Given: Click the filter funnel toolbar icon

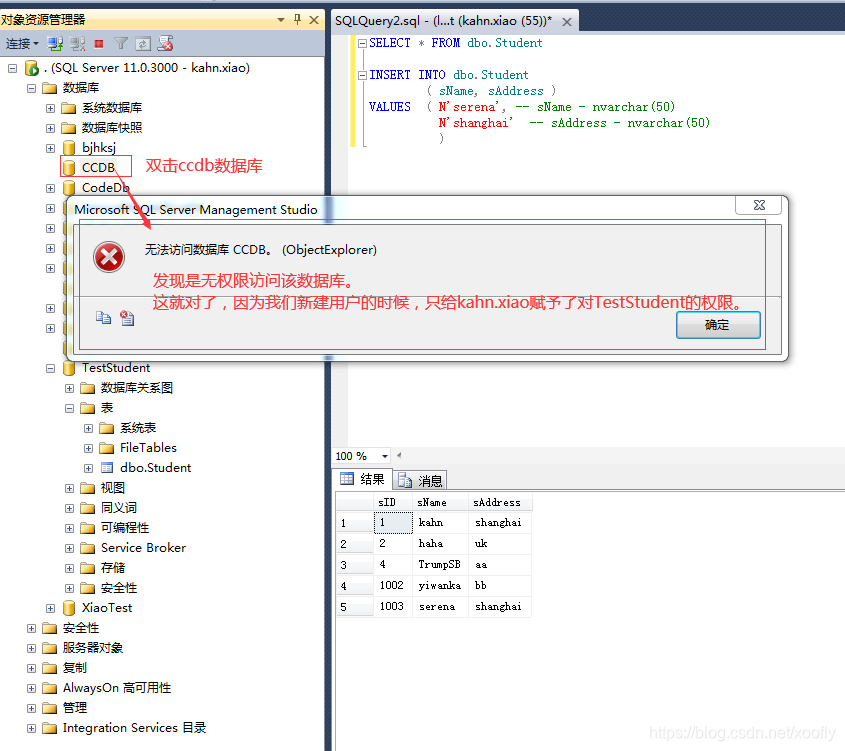Looking at the screenshot, I should (x=121, y=44).
